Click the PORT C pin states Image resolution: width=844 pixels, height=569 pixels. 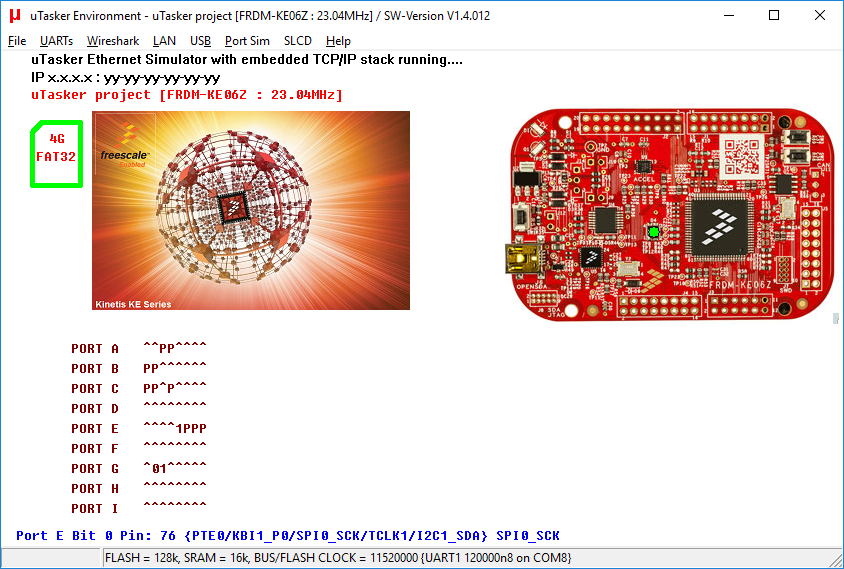[x=175, y=388]
